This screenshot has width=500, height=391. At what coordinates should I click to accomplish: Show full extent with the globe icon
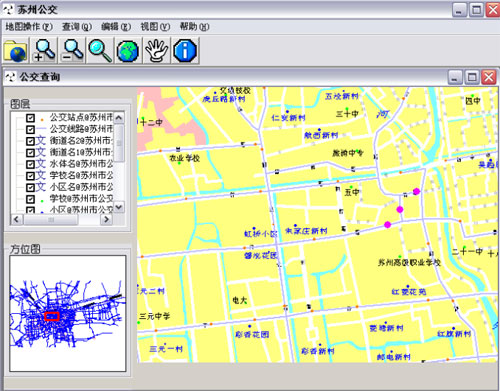click(x=128, y=51)
